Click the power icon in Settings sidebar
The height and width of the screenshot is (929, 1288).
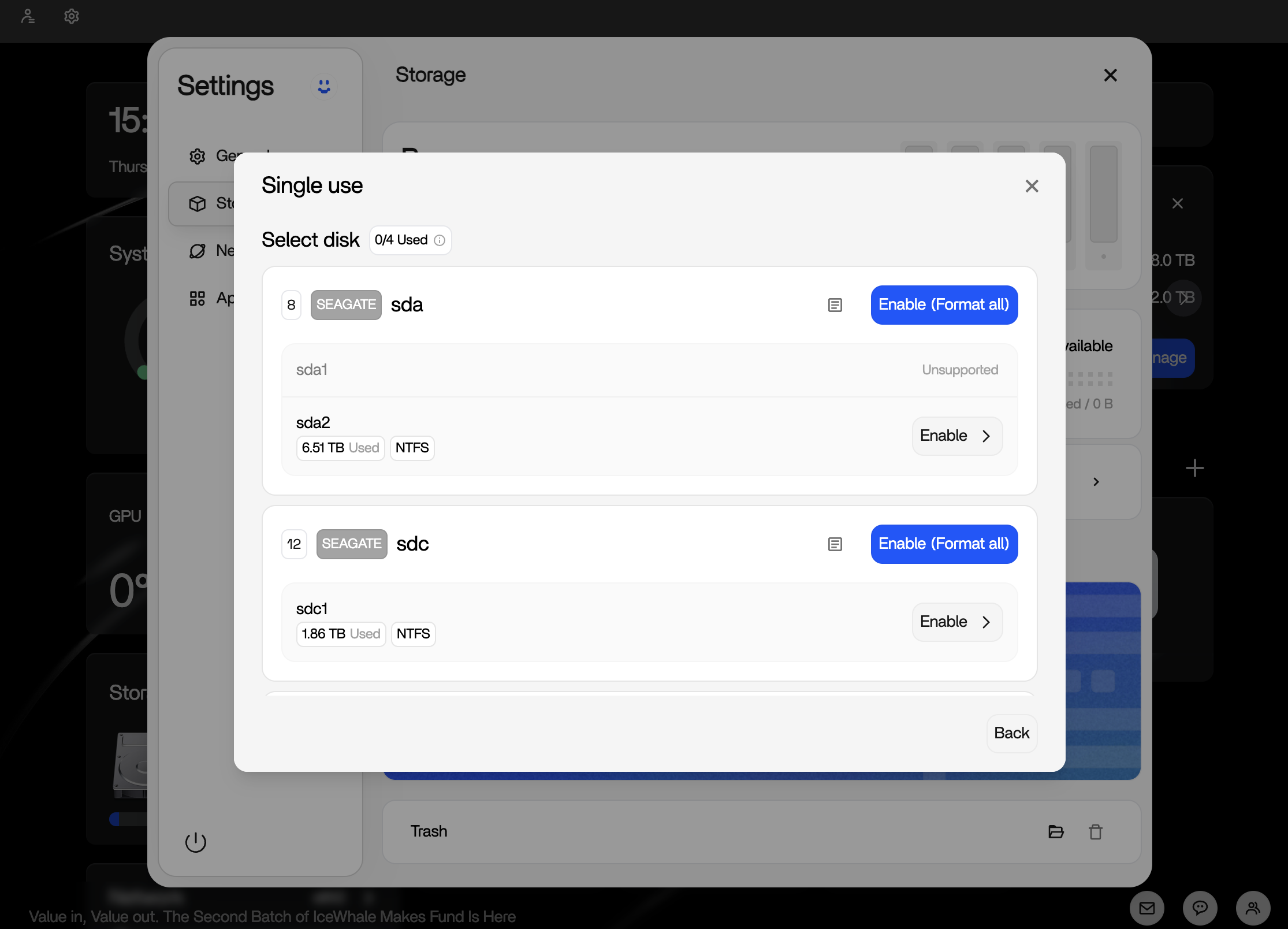(196, 842)
